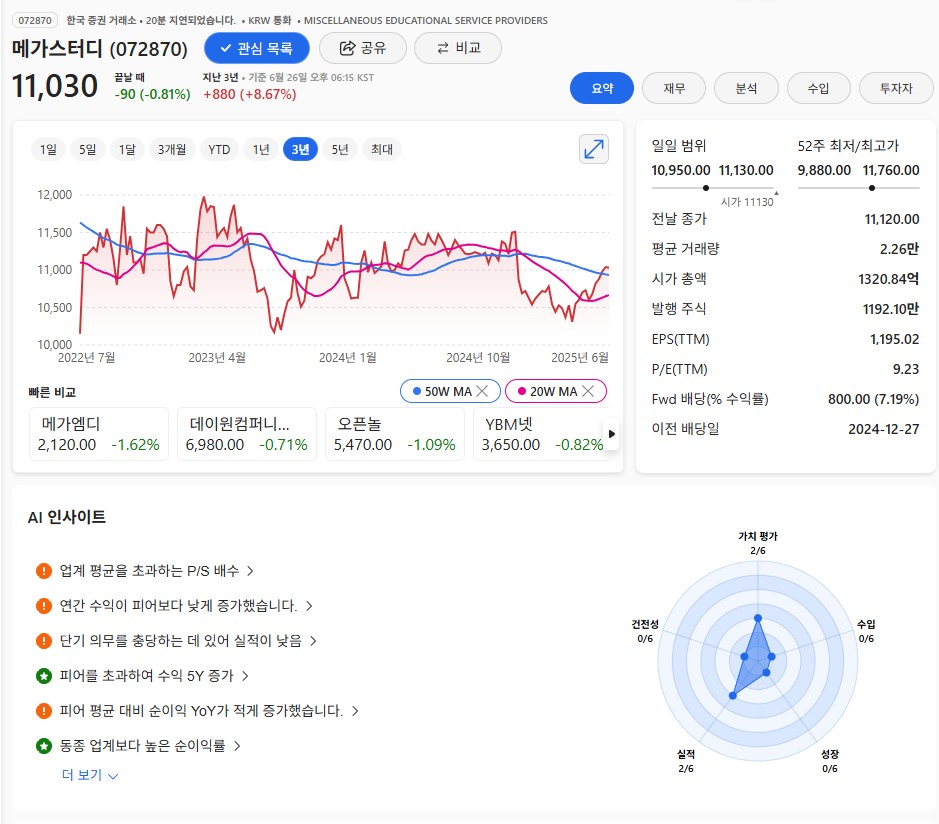Click warning icon next to 단기 의무를 충당하는
The height and width of the screenshot is (824, 939).
44,641
